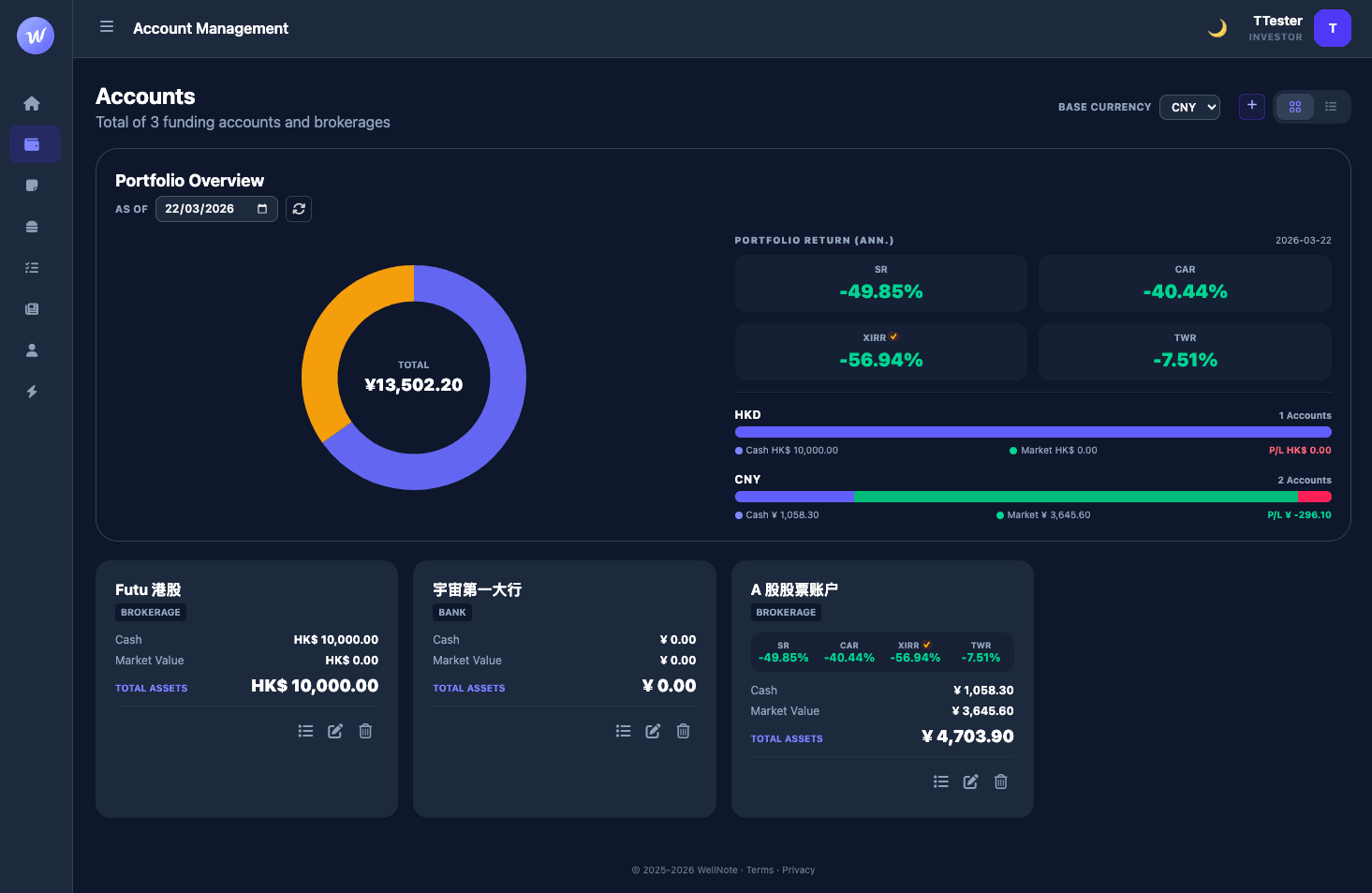Expand the hamburger navigation menu
This screenshot has width=1372, height=893.
106,26
